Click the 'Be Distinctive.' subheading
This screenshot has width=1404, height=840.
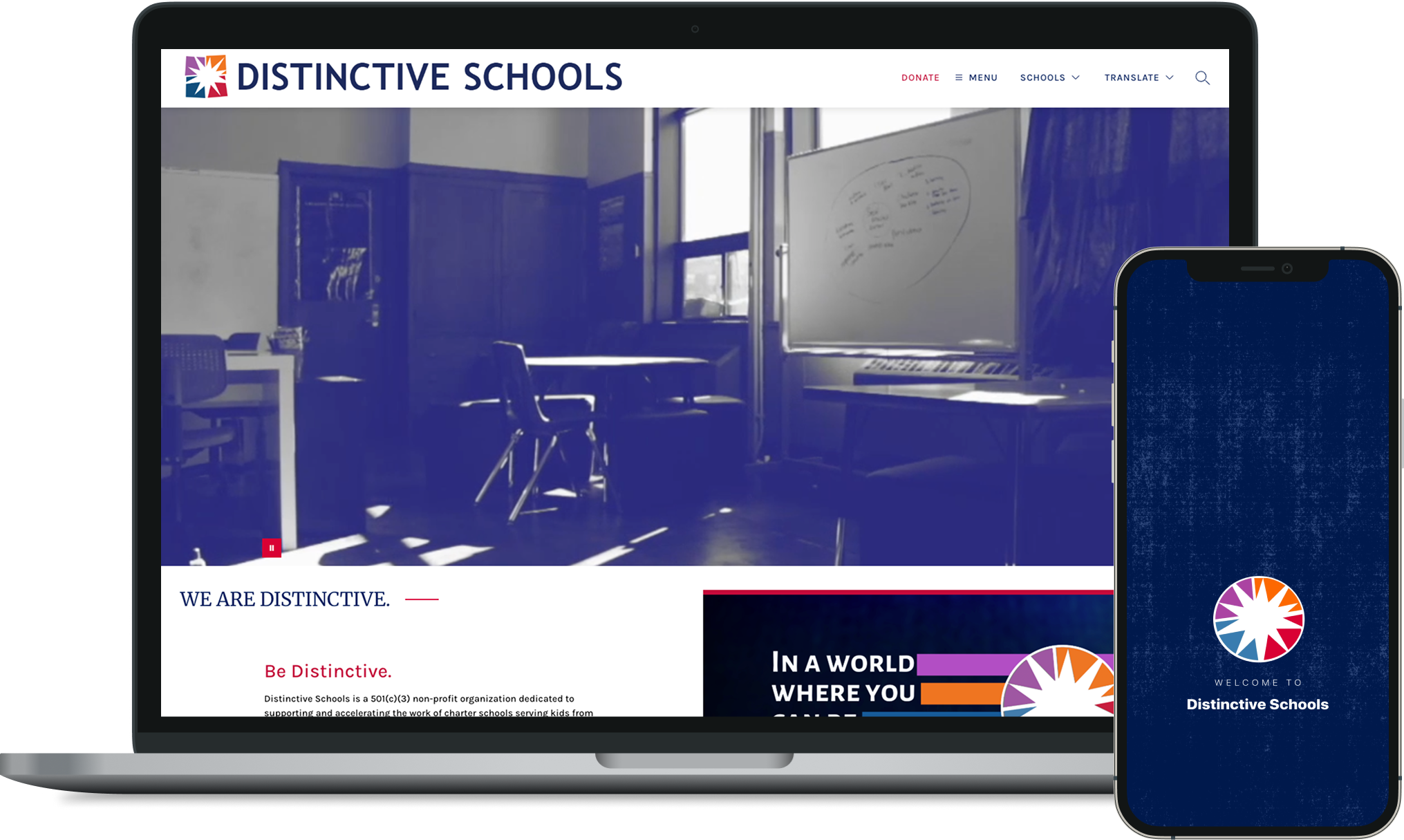coord(328,671)
